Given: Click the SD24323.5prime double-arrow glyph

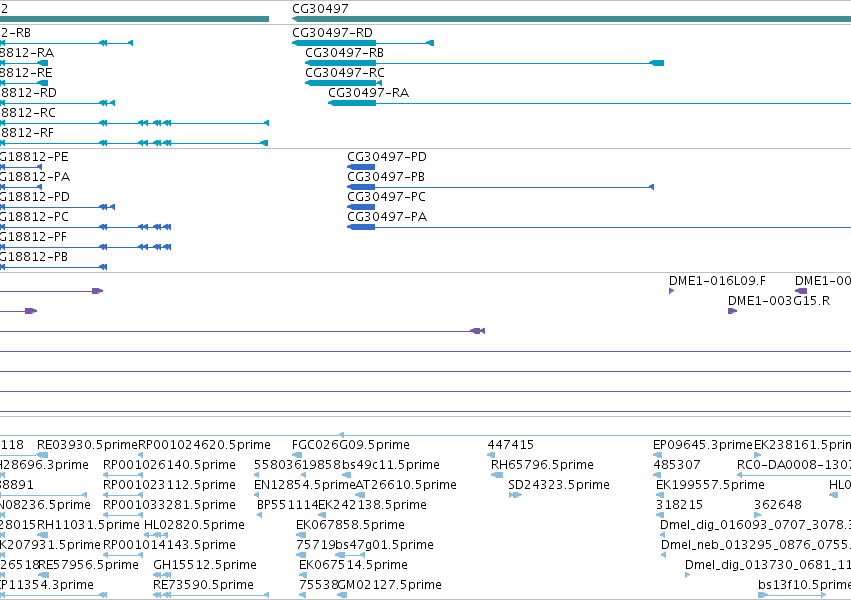Looking at the screenshot, I should tap(515, 495).
